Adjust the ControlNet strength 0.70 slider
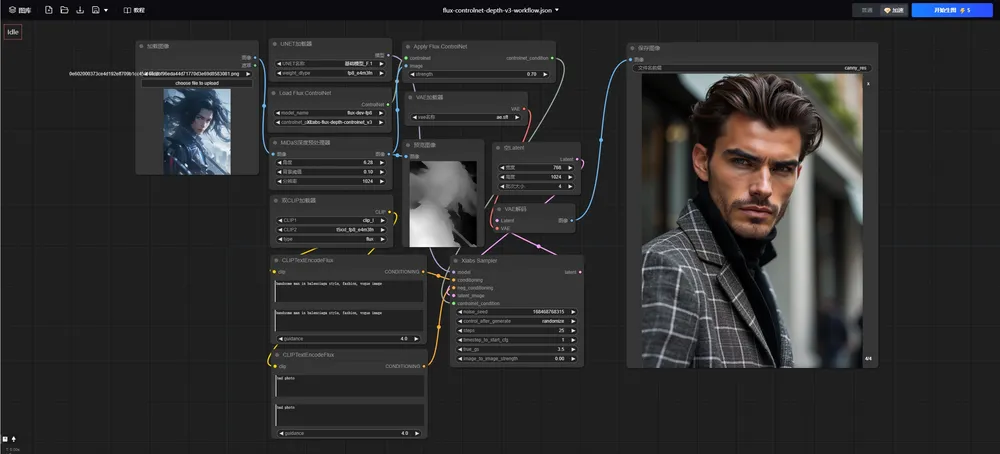Screen dimensions: 1000x454 (479, 75)
